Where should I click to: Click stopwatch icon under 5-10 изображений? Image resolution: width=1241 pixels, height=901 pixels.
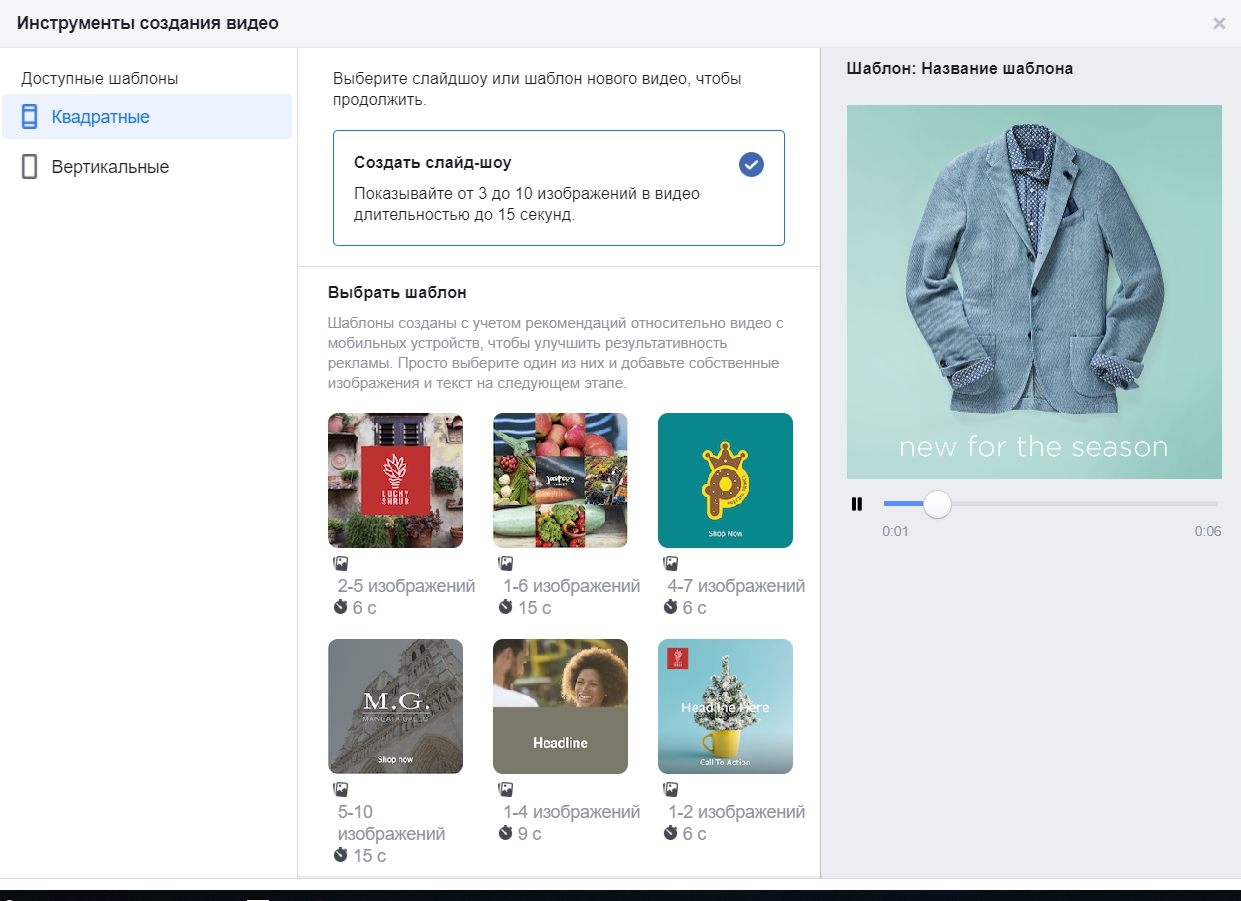click(341, 855)
